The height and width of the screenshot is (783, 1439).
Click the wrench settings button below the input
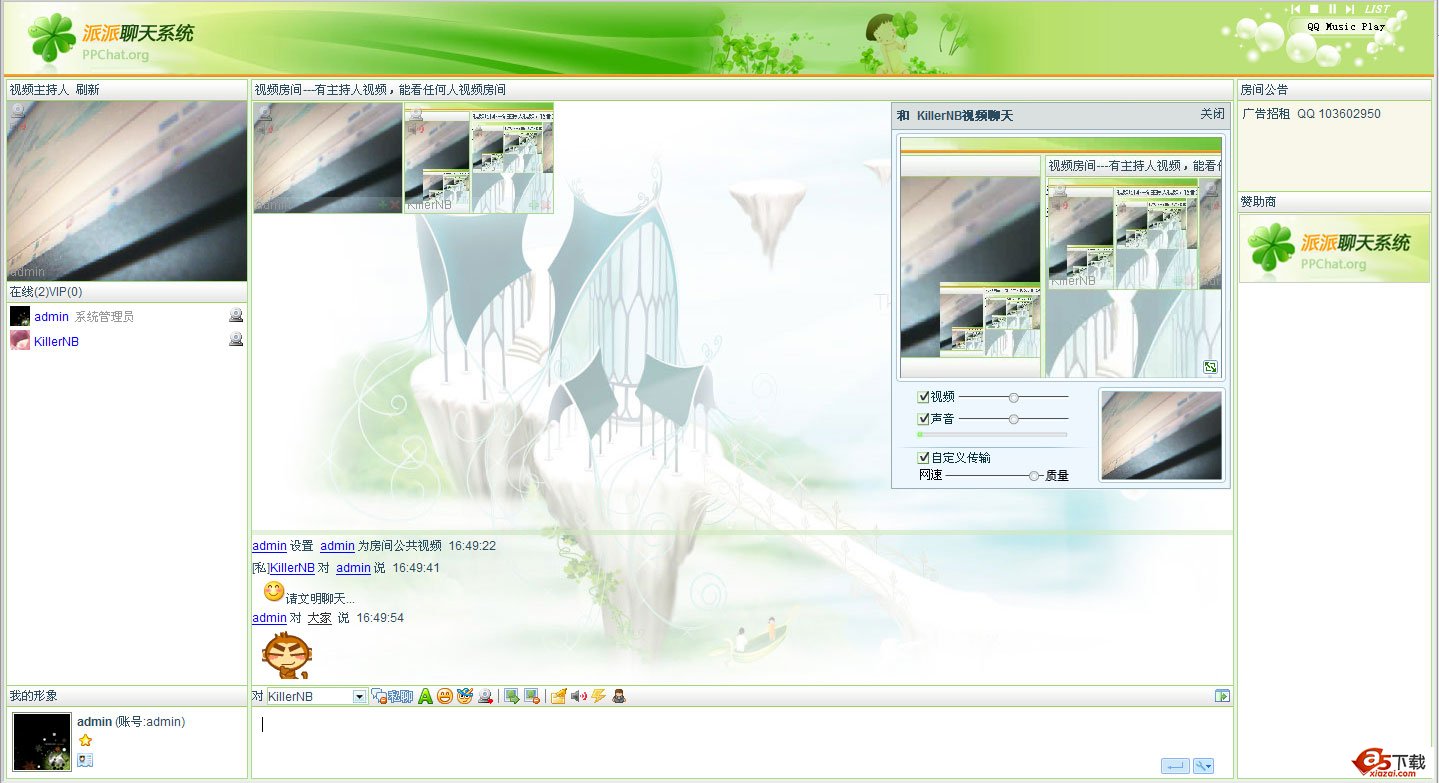pos(1203,766)
